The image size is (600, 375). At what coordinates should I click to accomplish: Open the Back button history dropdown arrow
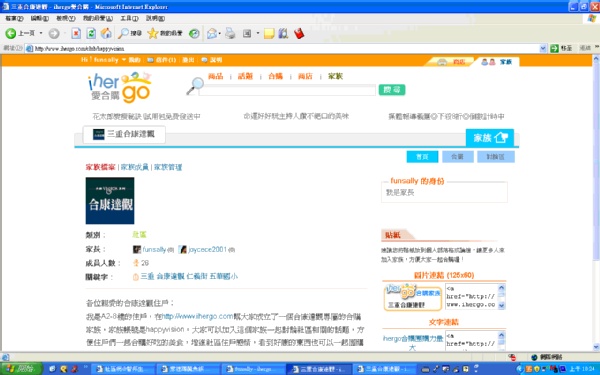point(41,33)
